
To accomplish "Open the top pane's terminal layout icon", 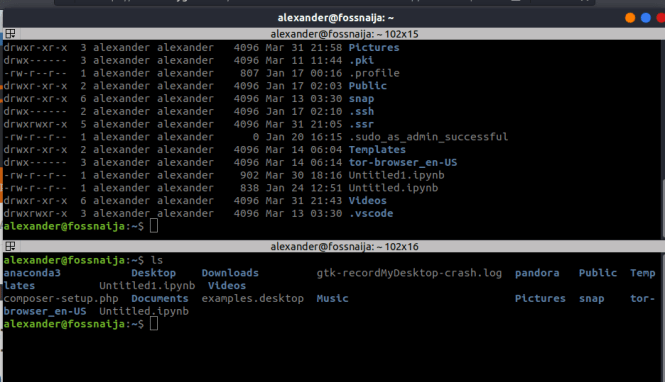I will click(10, 33).
